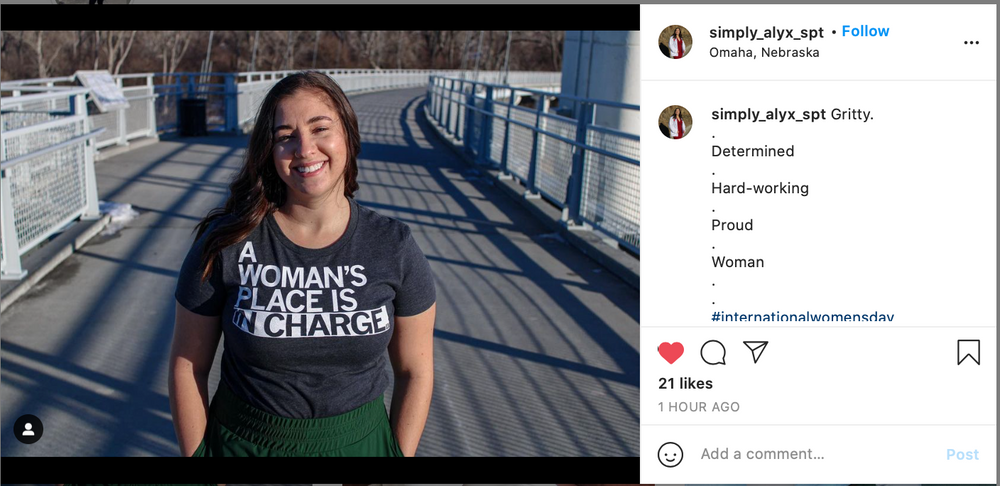Open #internationalwomensday hashtag
The width and height of the screenshot is (1000, 486).
[802, 317]
